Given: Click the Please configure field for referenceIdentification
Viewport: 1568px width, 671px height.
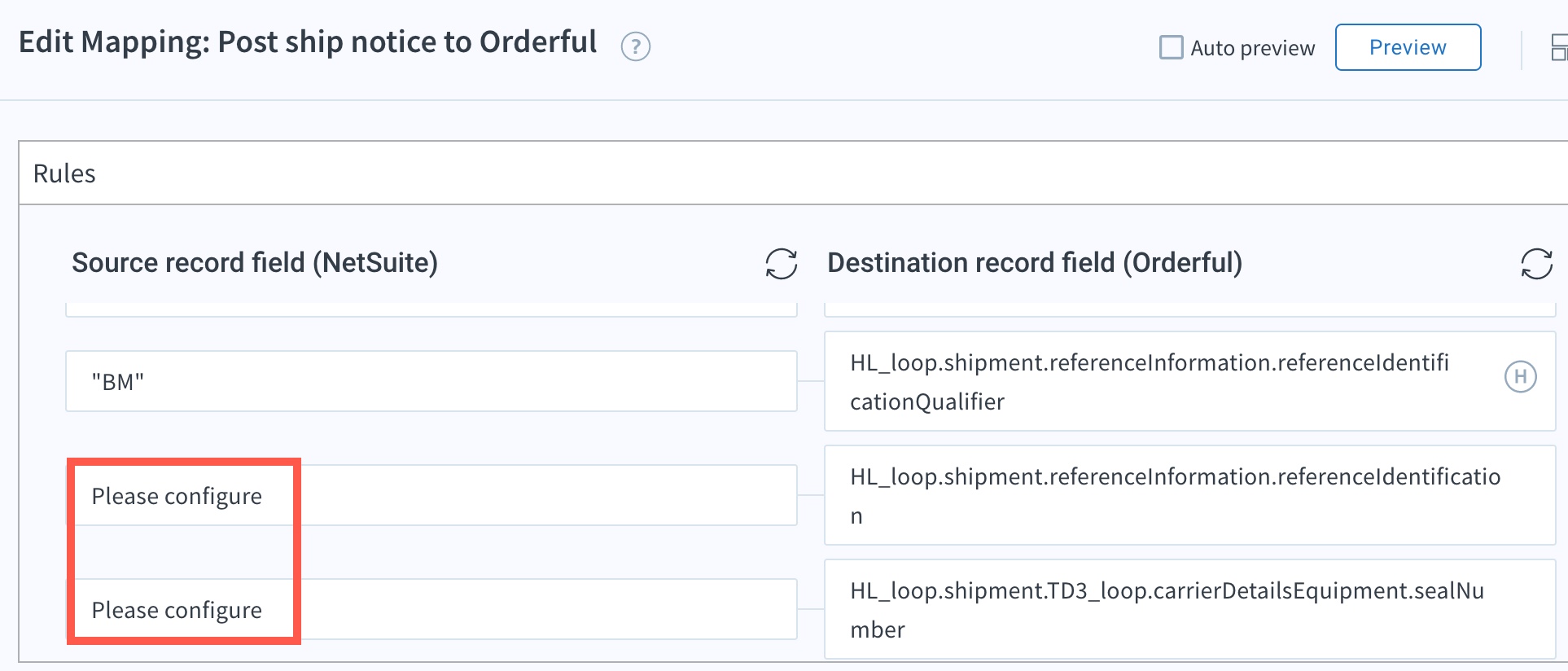Looking at the screenshot, I should (x=431, y=495).
